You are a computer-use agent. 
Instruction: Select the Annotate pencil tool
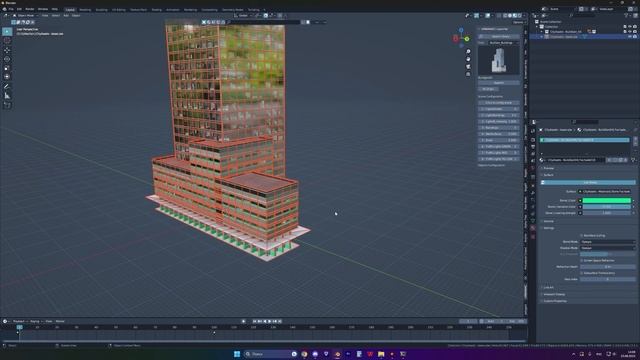click(7, 87)
